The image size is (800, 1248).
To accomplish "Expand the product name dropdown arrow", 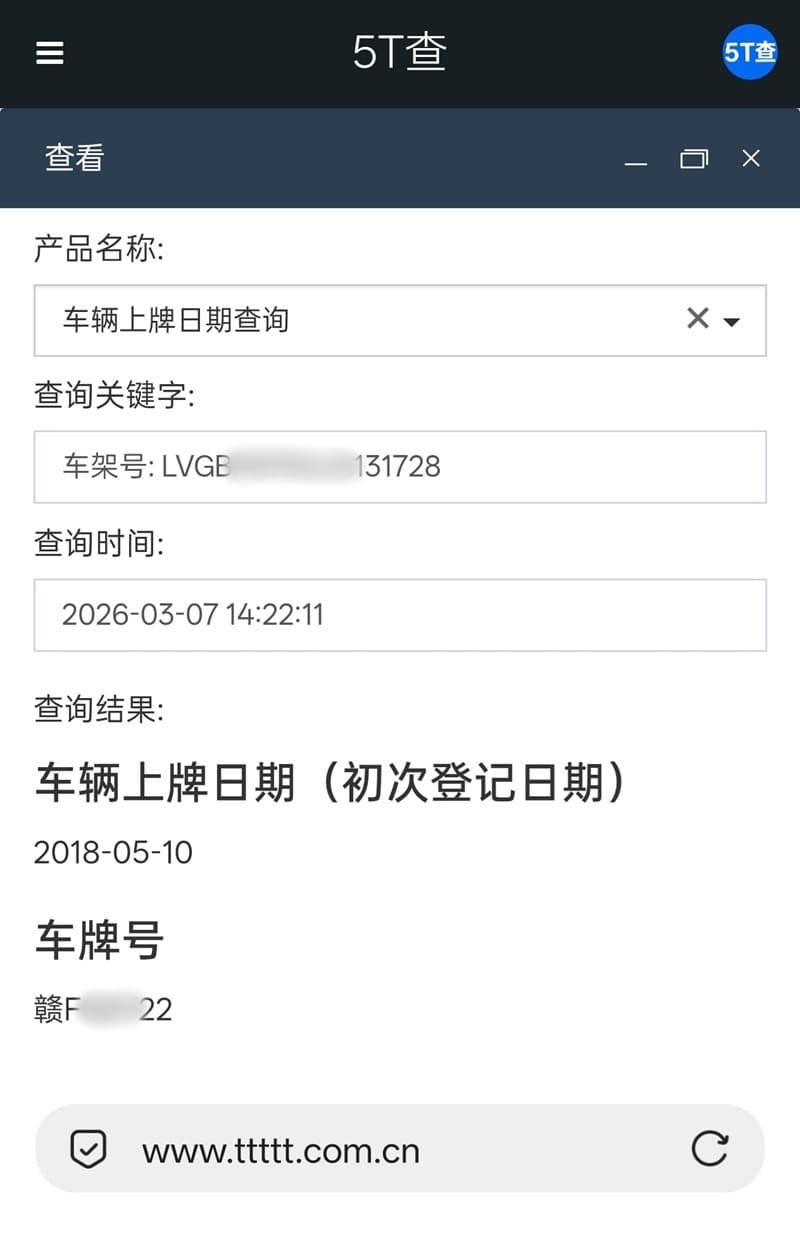I will click(732, 321).
